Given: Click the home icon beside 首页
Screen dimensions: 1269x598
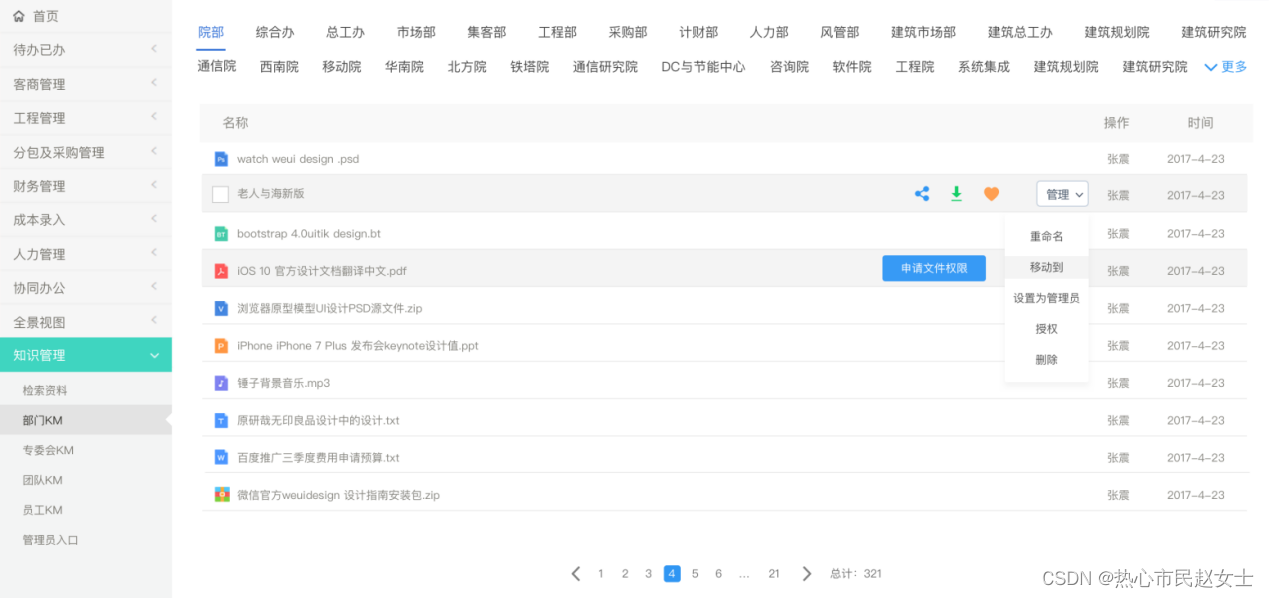Looking at the screenshot, I should tap(19, 16).
